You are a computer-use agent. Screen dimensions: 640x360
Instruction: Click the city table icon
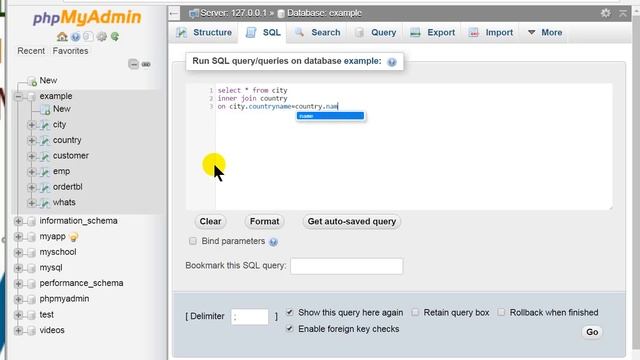(45, 125)
